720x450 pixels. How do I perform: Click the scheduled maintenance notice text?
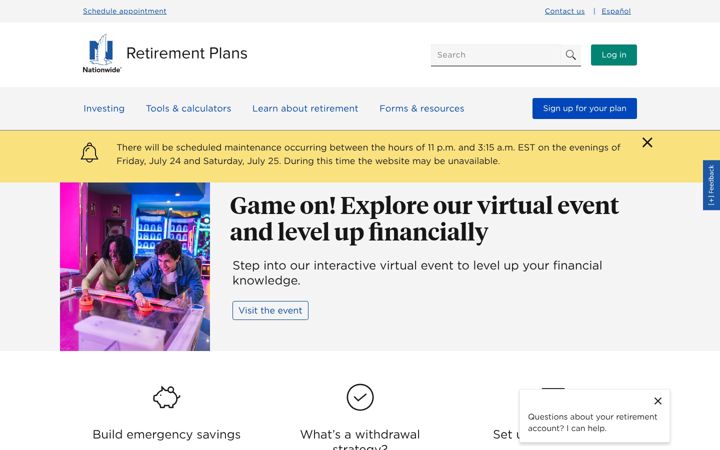(368, 154)
